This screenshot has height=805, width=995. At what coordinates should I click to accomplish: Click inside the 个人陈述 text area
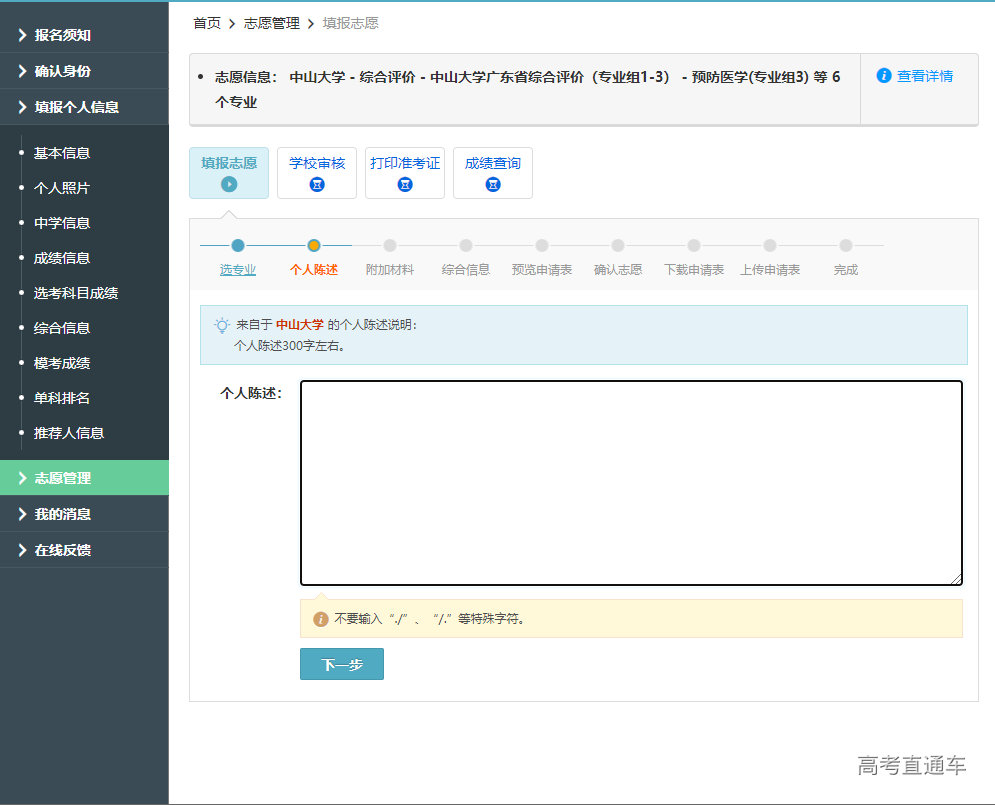(630, 480)
